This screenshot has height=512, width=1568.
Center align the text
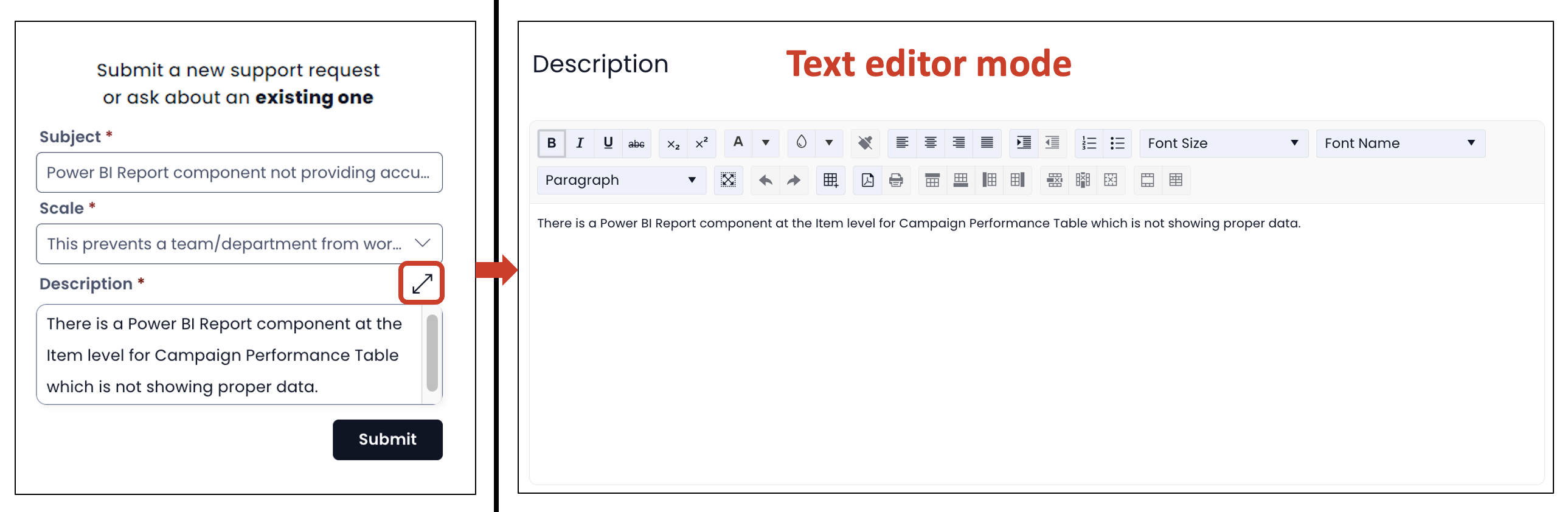point(931,143)
